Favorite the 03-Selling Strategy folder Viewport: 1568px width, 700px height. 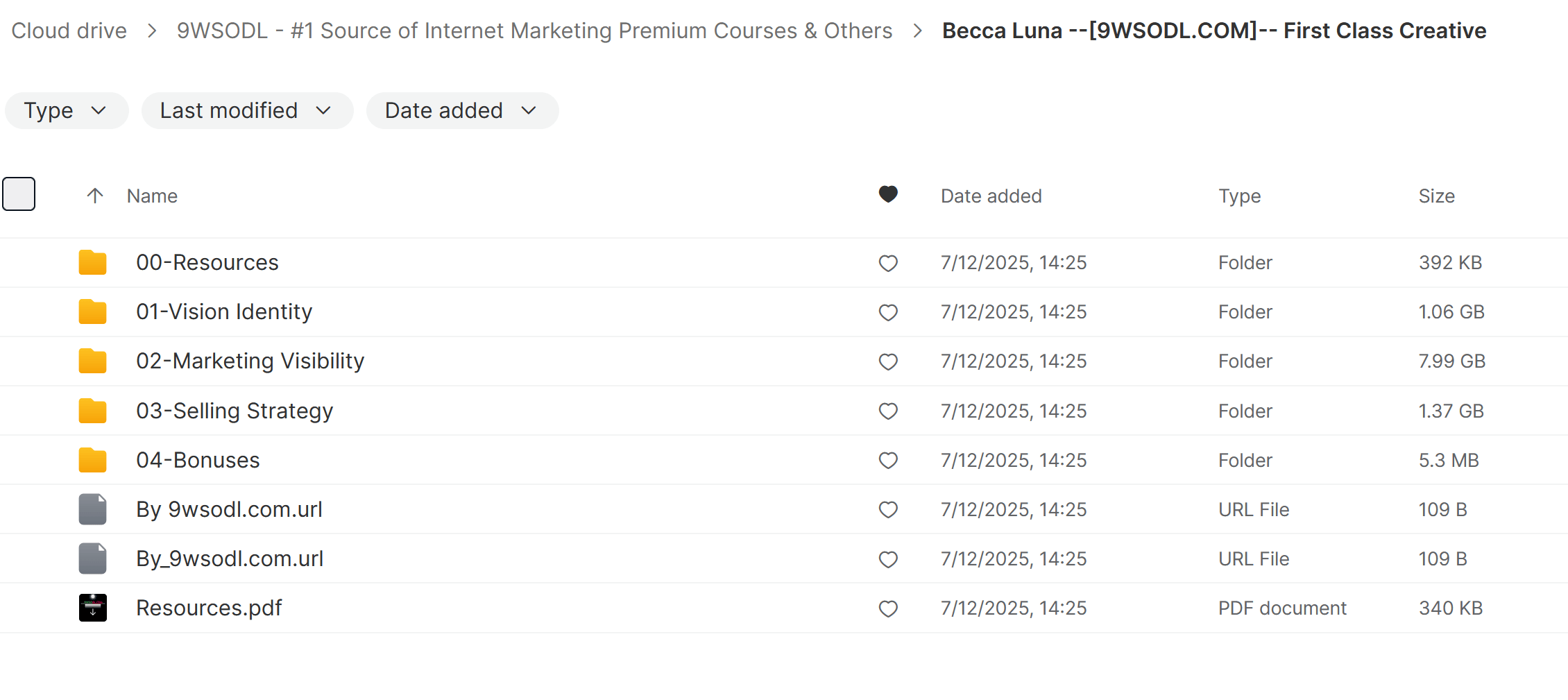(888, 411)
